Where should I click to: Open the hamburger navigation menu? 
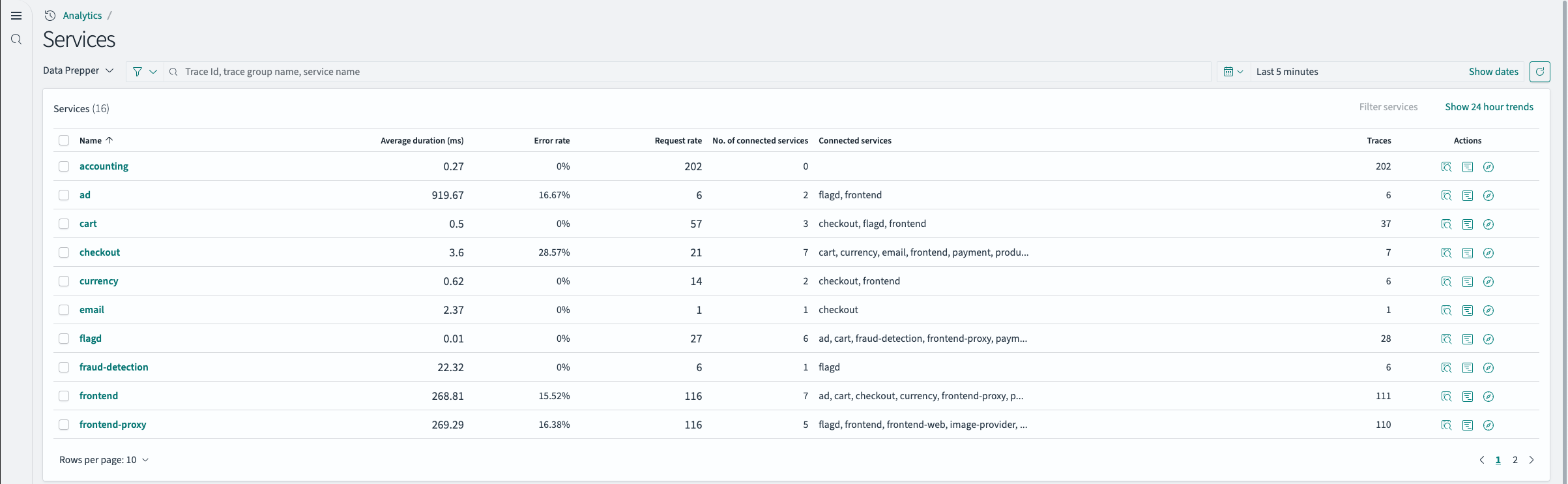16,16
